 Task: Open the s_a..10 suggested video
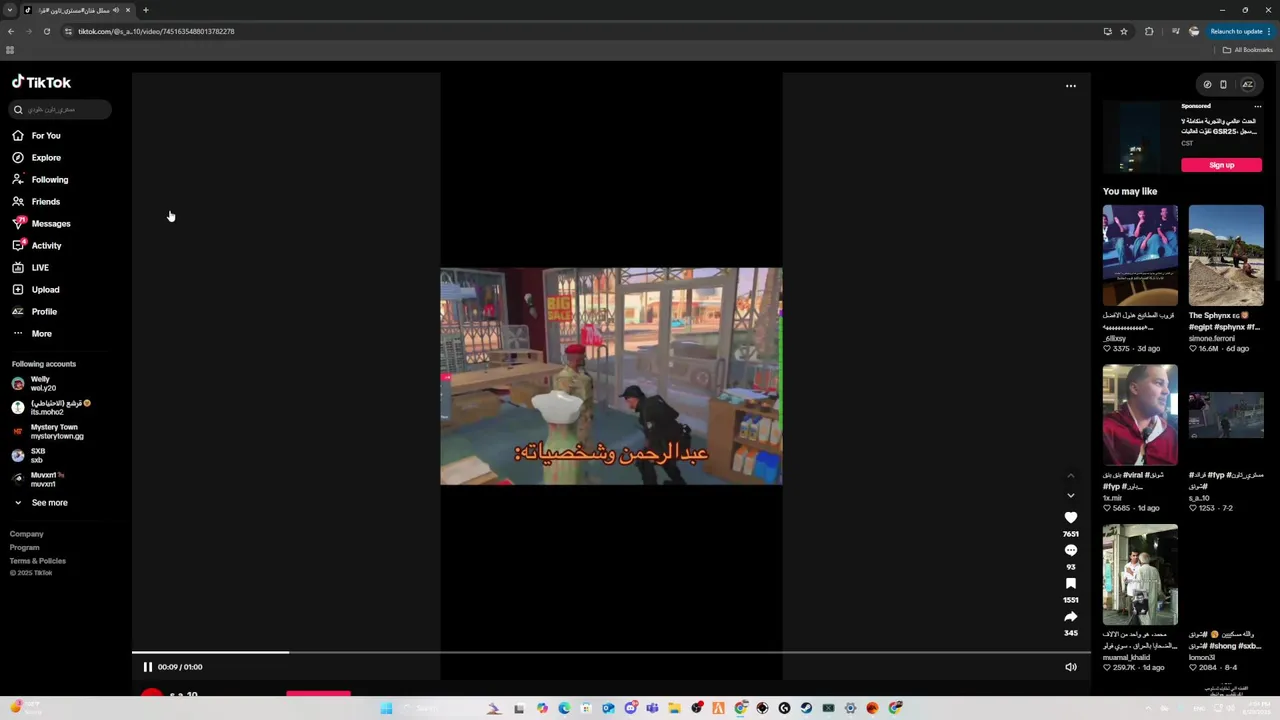pos(1226,415)
